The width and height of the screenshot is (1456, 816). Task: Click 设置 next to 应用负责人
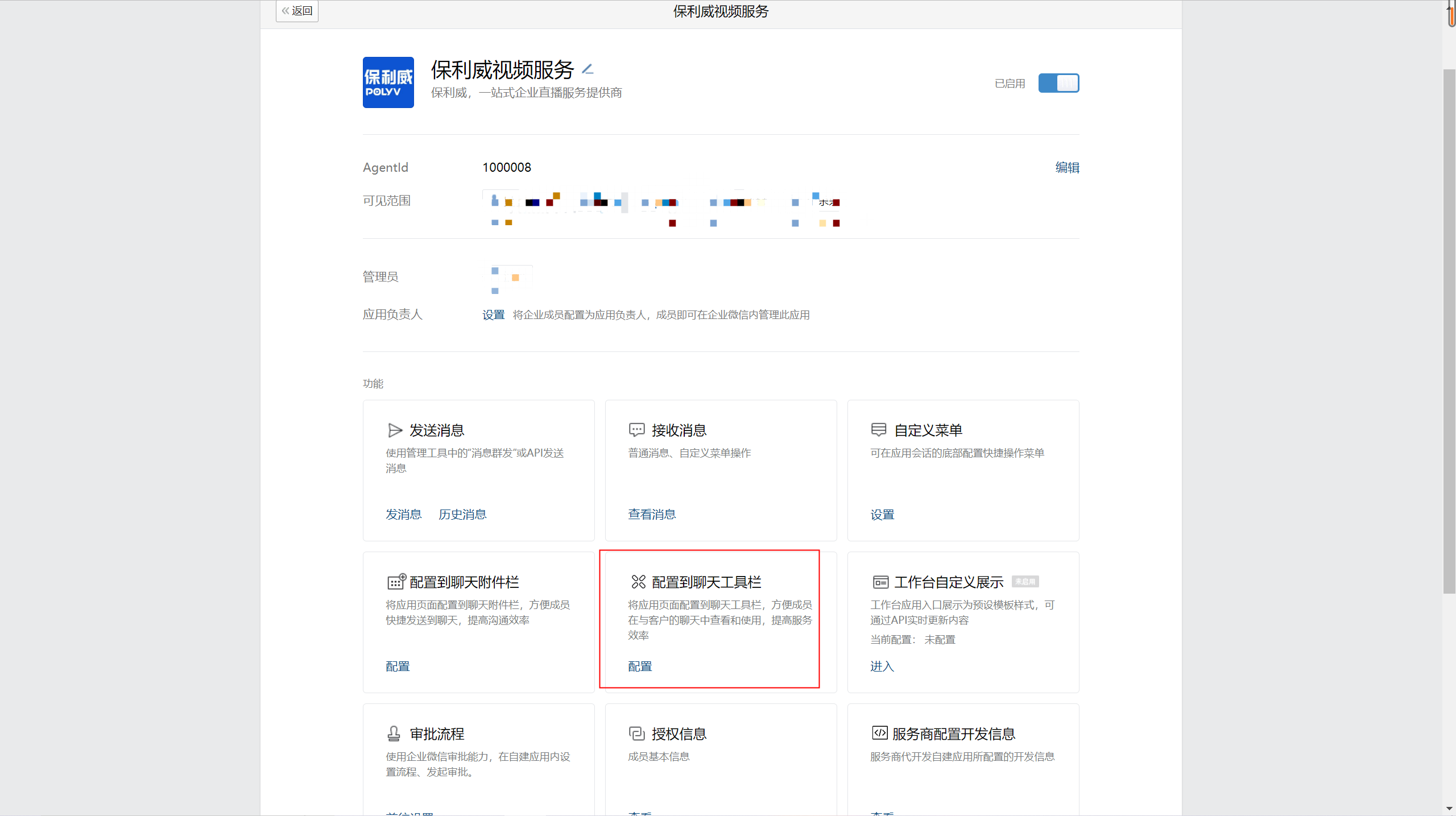tap(493, 315)
